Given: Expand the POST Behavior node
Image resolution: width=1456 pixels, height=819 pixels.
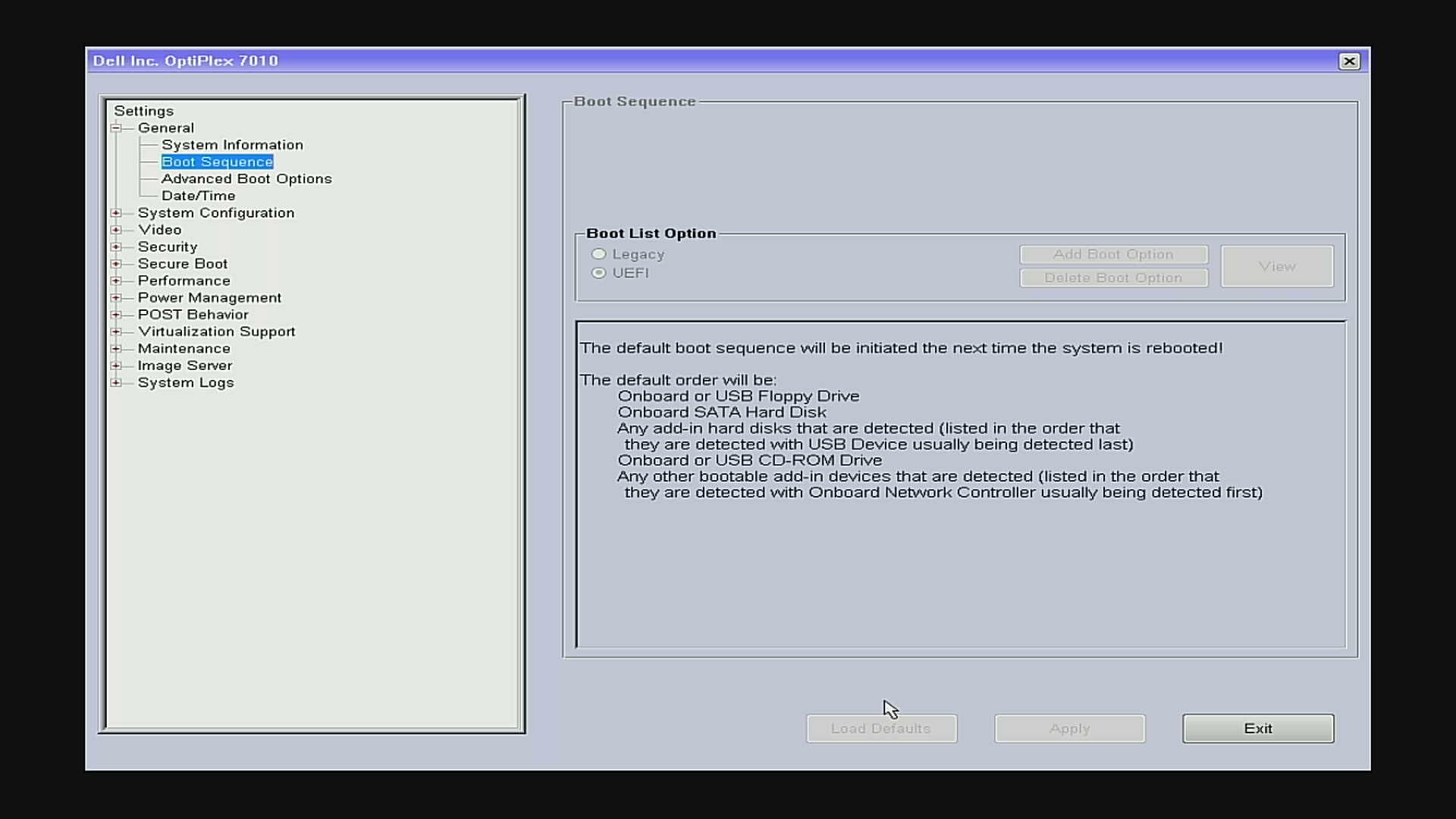Looking at the screenshot, I should point(116,315).
